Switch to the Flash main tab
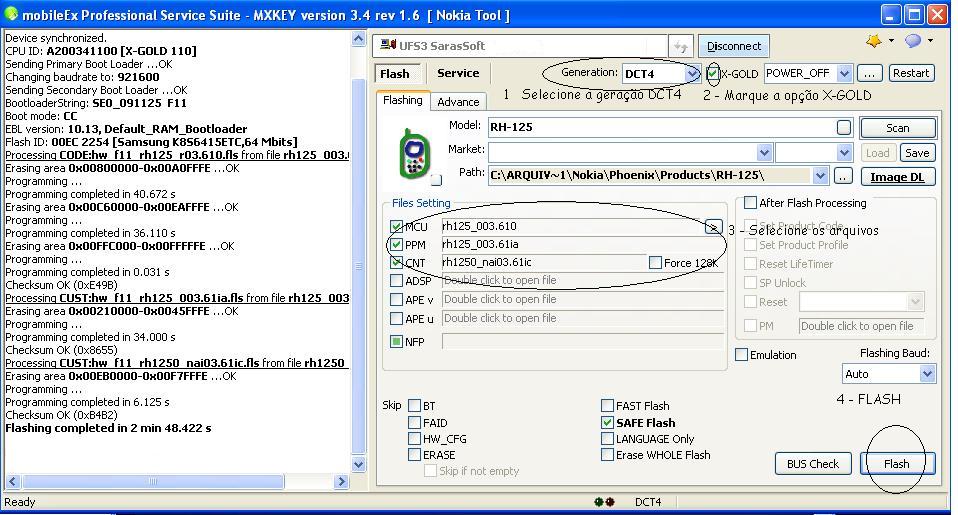This screenshot has height=515, width=958. click(x=395, y=73)
